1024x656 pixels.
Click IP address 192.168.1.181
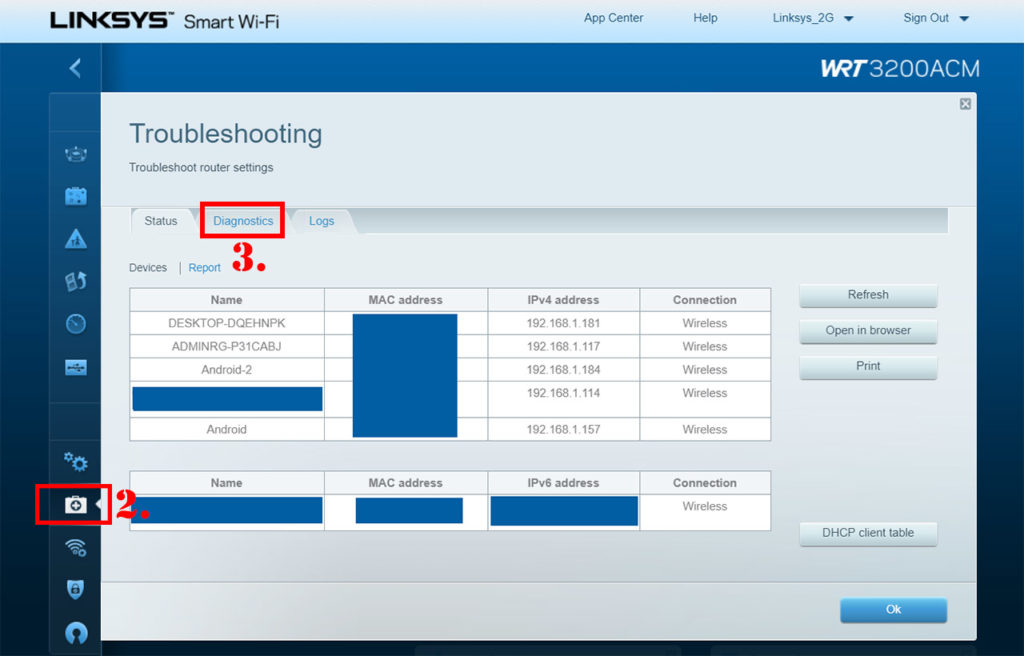[x=563, y=323]
